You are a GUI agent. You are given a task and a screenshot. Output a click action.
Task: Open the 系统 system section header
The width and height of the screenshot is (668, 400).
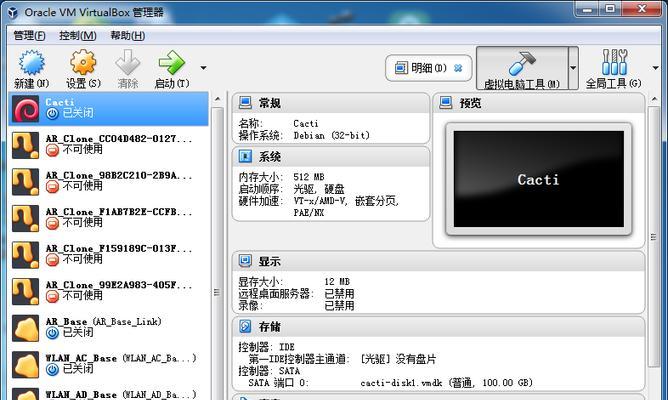tap(331, 157)
